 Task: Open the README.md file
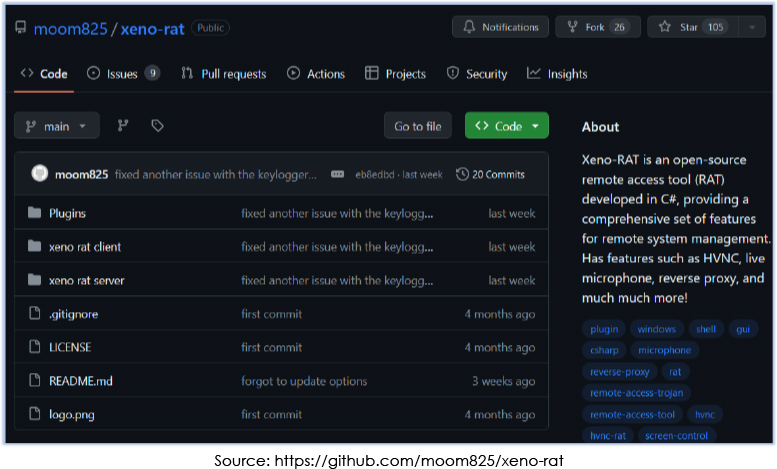81,381
